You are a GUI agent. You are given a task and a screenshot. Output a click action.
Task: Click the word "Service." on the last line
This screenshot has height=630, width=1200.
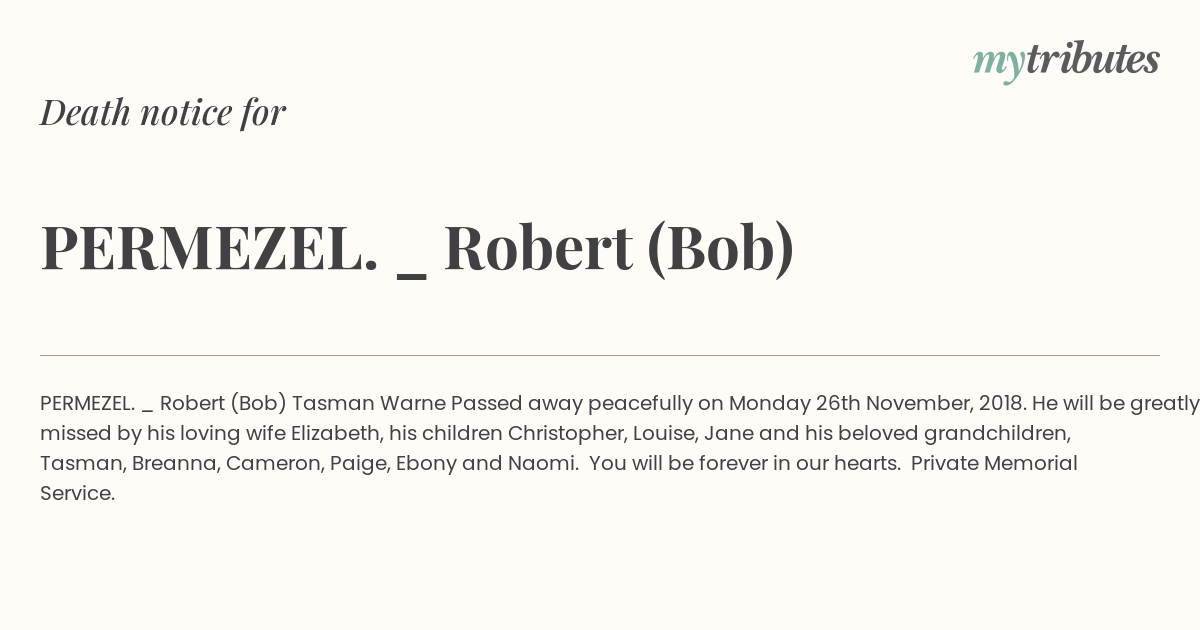coord(78,493)
